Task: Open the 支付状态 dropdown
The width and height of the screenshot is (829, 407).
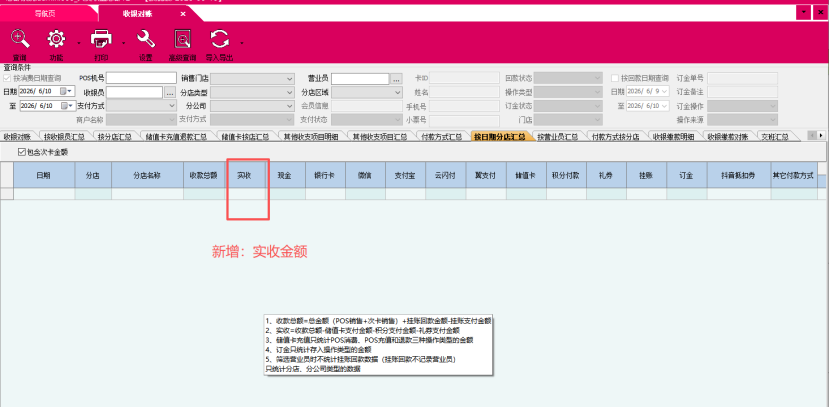Action: 367,119
